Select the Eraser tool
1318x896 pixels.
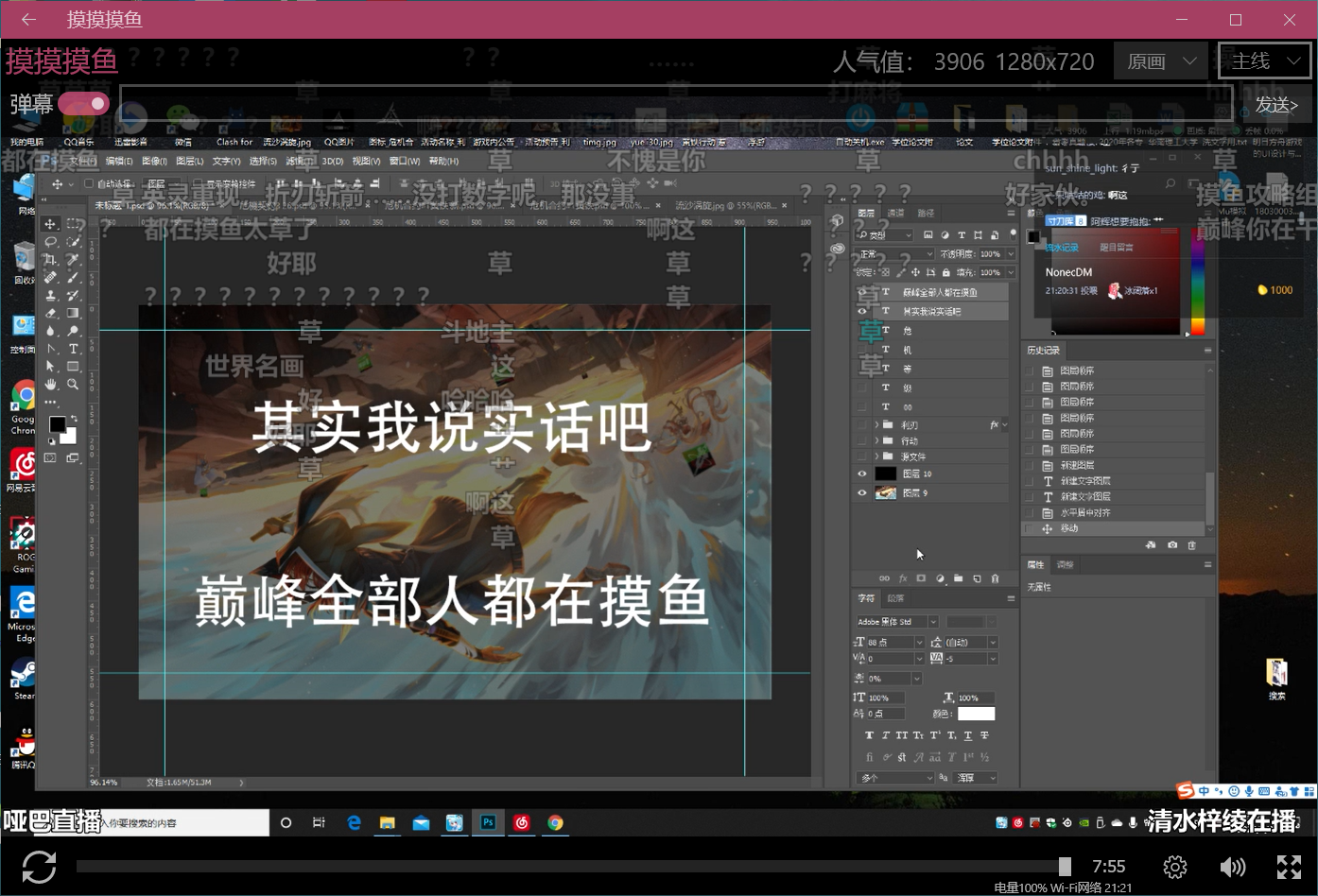tap(50, 314)
